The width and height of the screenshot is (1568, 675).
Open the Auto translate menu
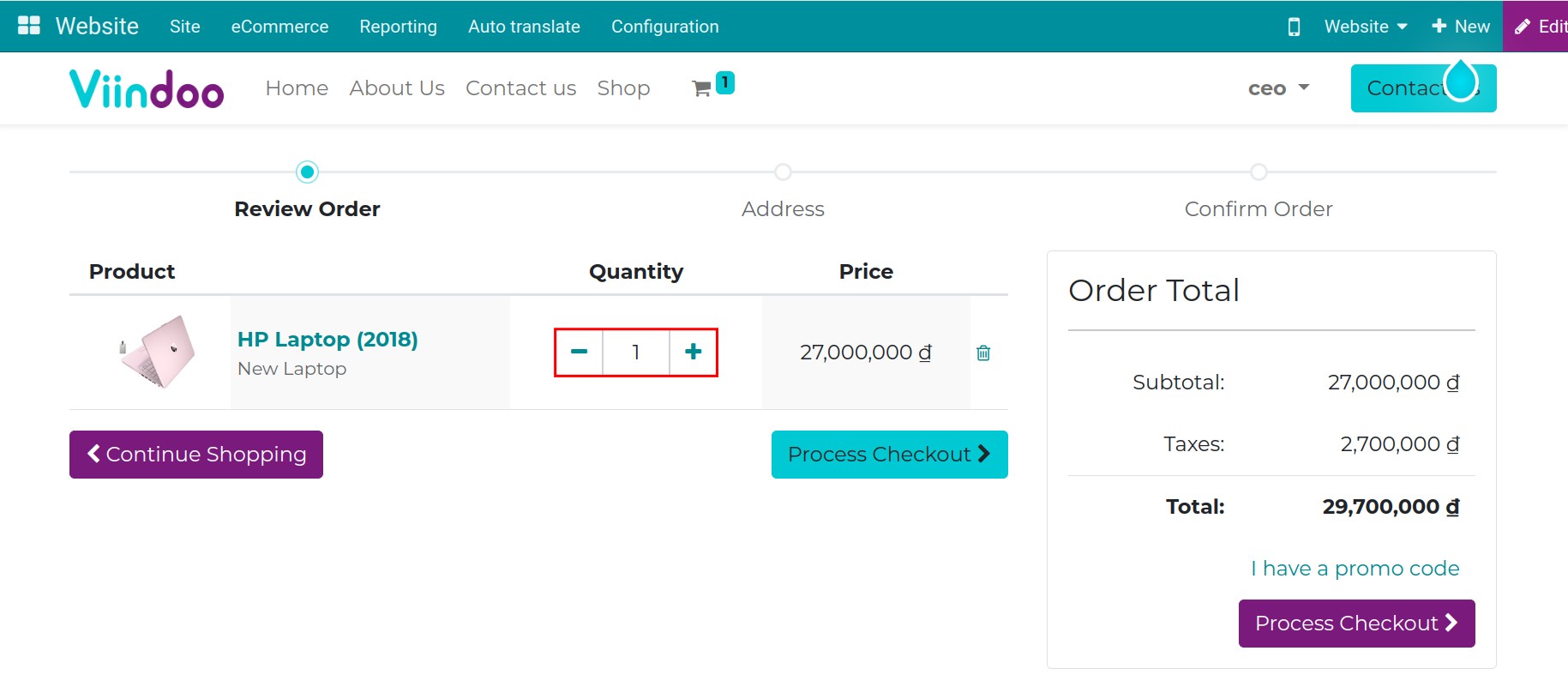(524, 27)
